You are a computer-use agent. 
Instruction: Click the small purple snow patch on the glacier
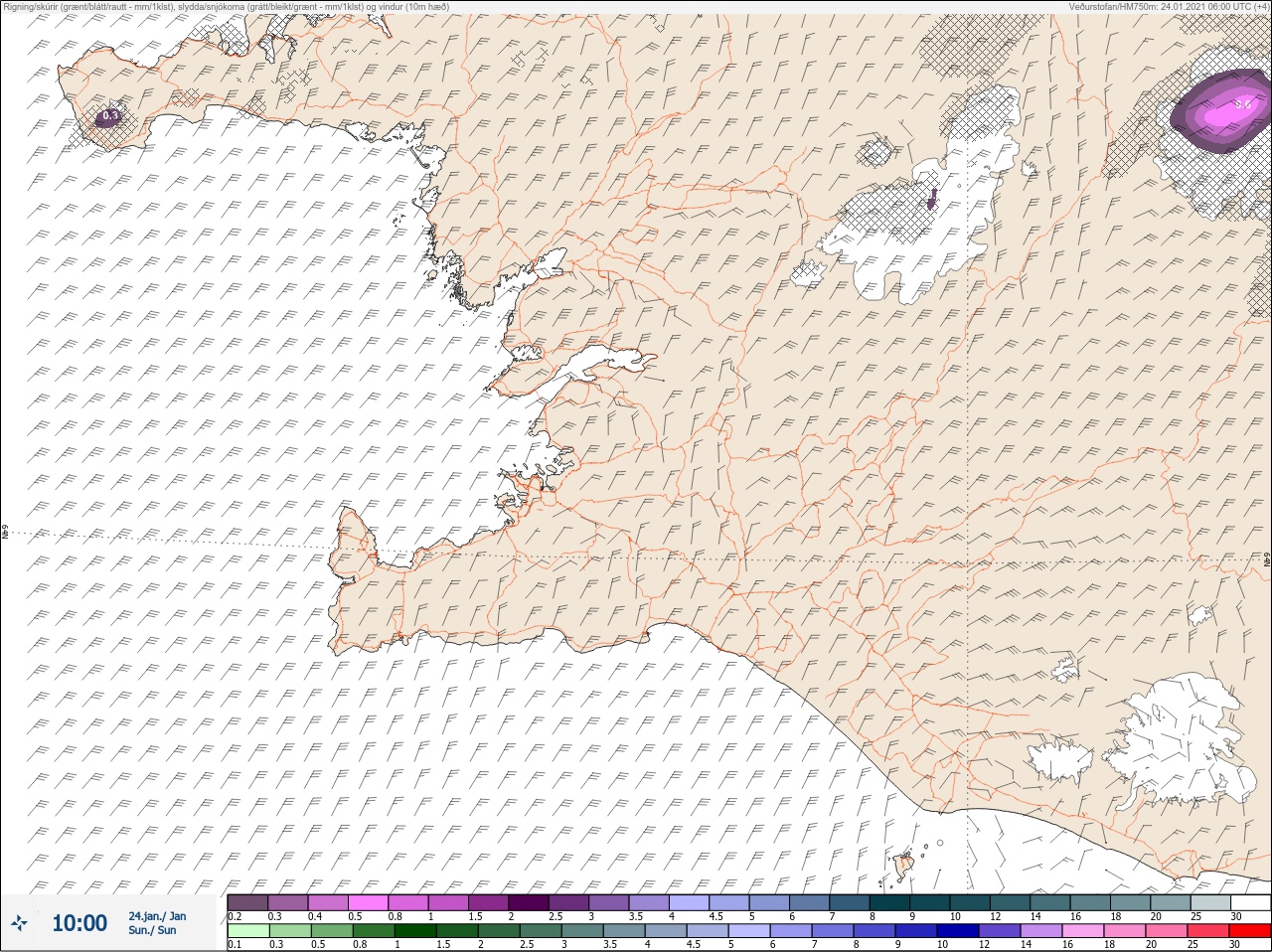[931, 198]
